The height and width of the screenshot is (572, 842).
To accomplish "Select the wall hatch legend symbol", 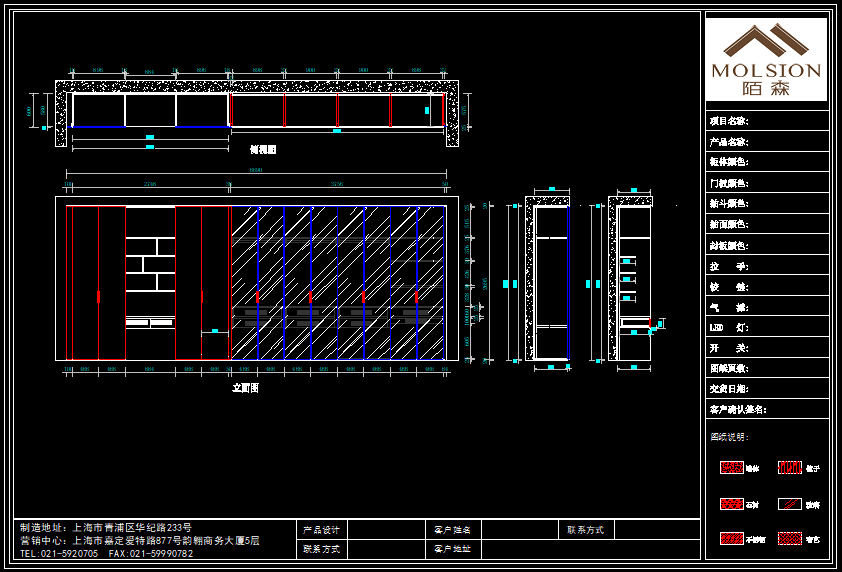I will point(731,468).
